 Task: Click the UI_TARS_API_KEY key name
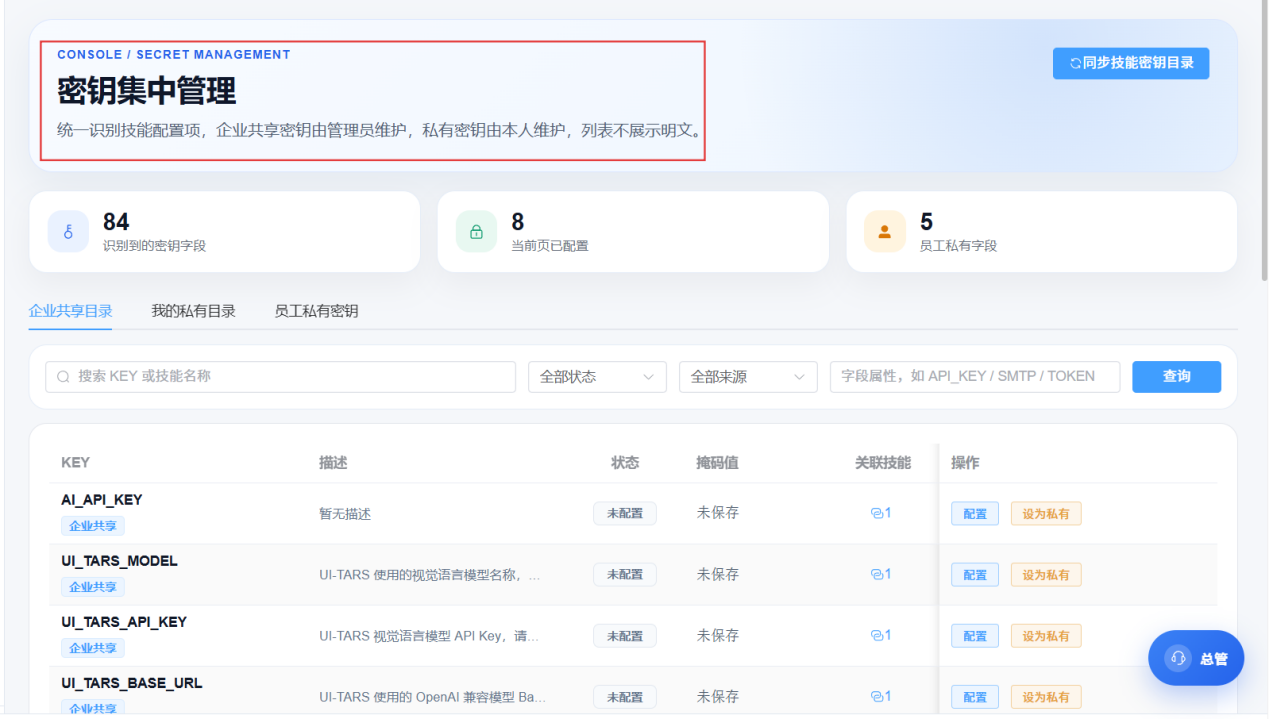[124, 622]
